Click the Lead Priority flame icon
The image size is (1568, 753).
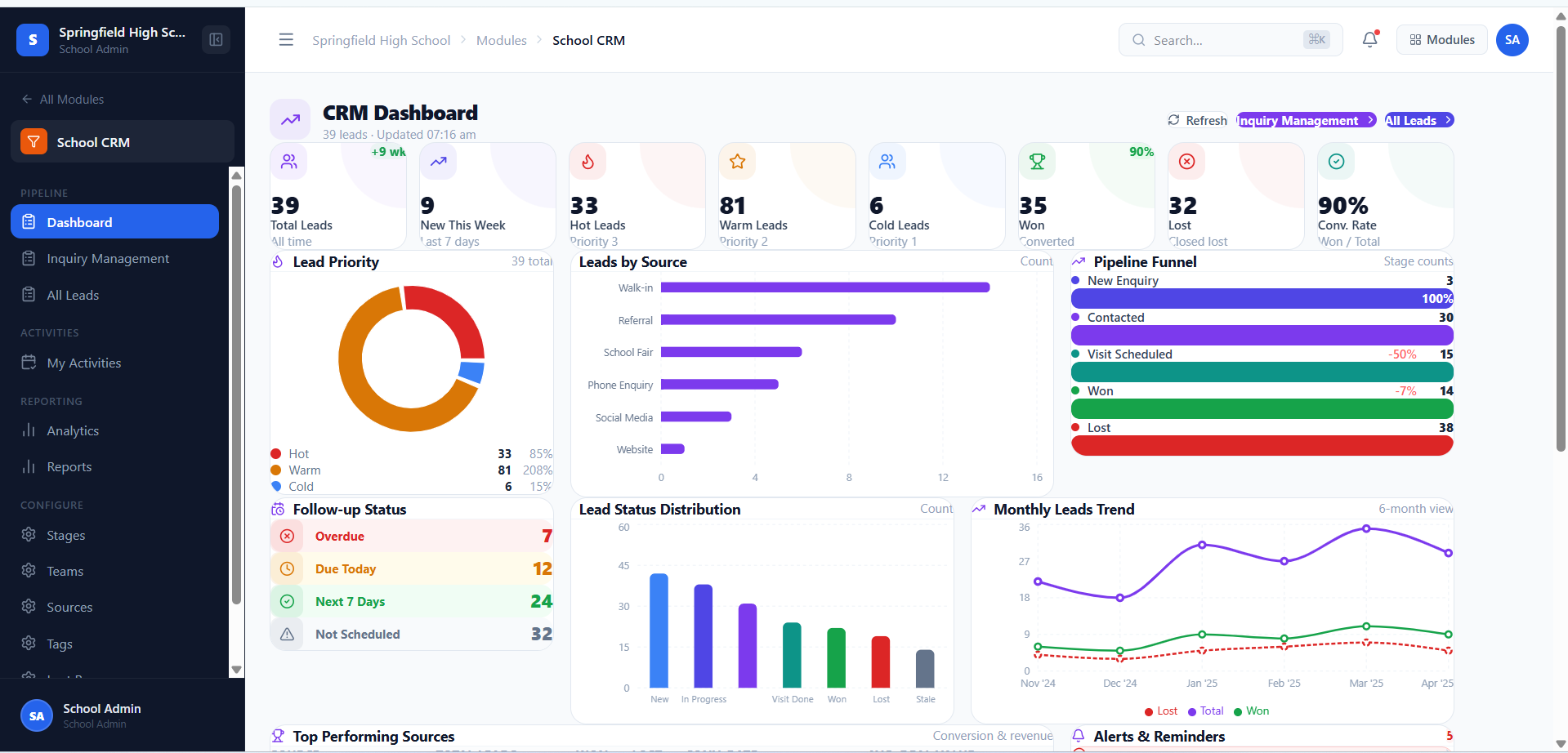point(278,261)
